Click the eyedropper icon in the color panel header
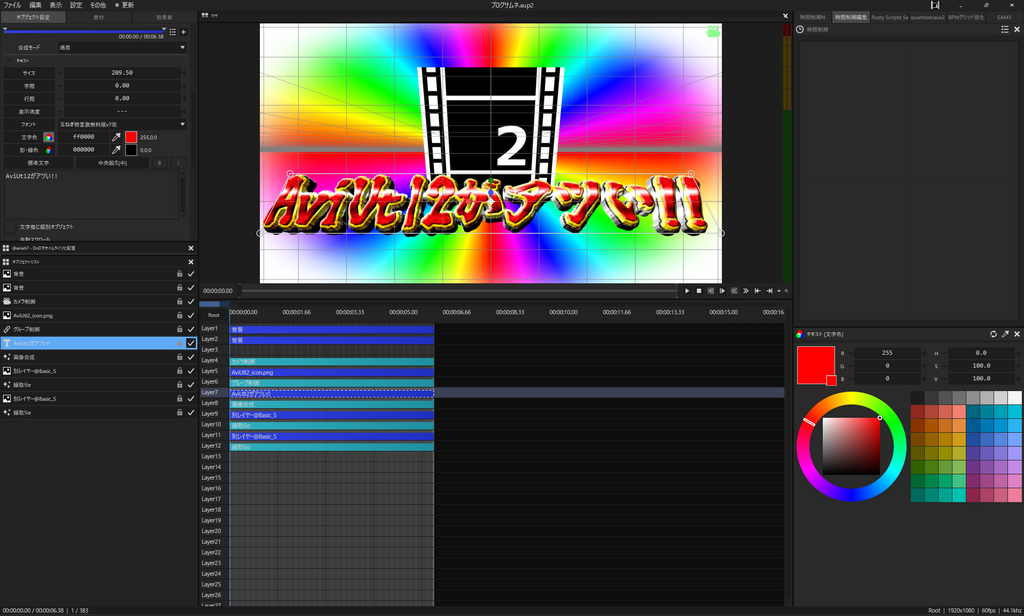Screen dimensions: 1024x616 click(1005, 334)
